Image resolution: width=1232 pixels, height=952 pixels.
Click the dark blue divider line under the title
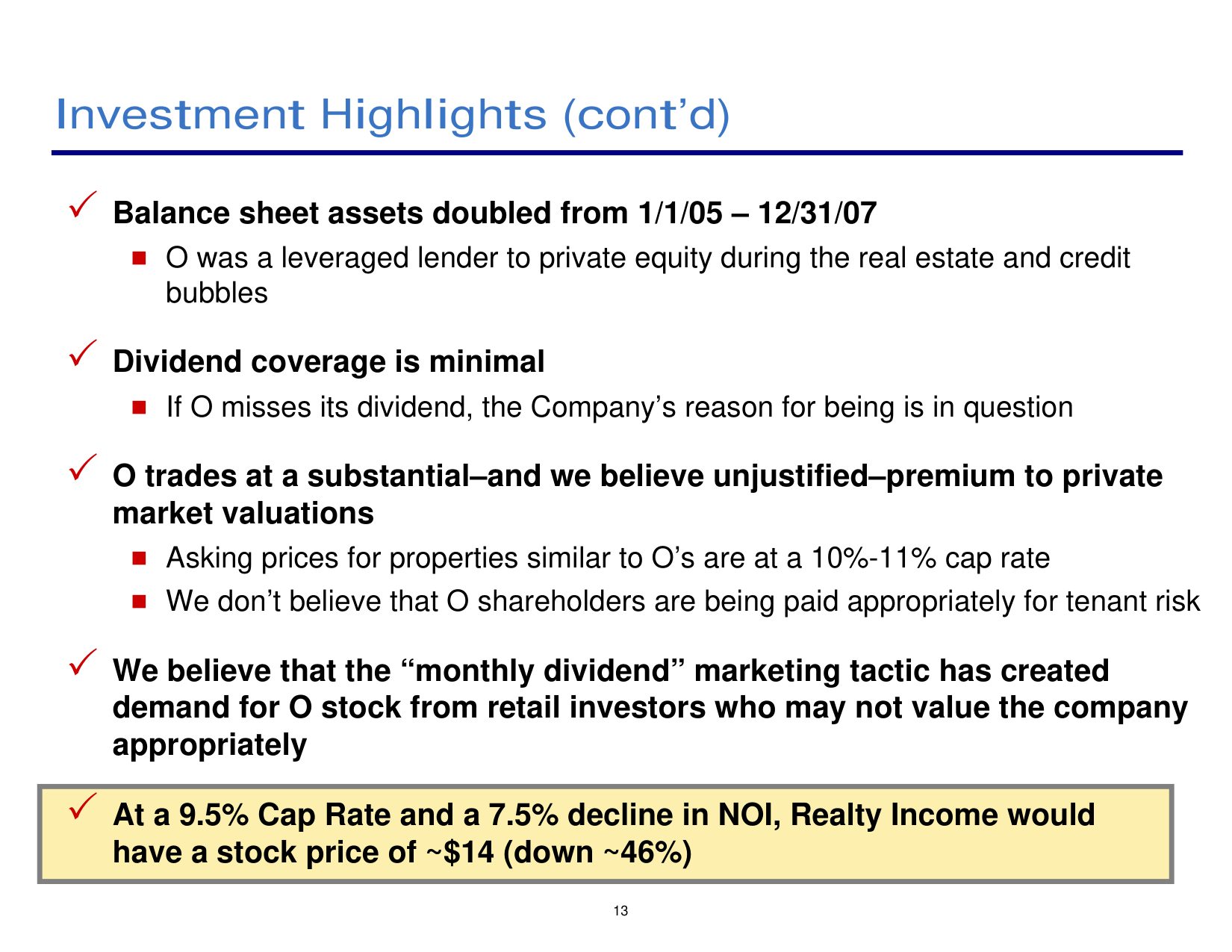(617, 153)
